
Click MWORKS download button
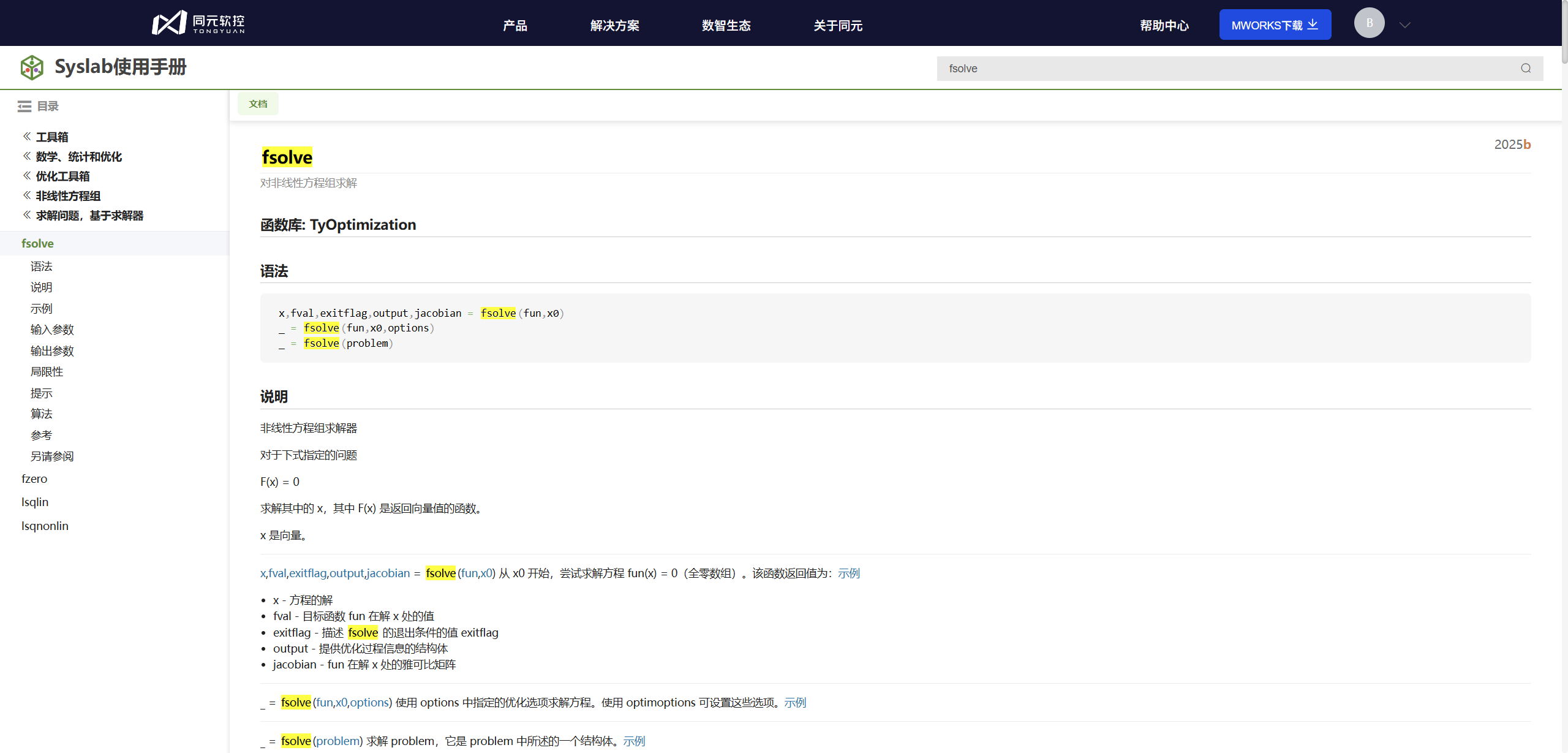[x=1275, y=25]
